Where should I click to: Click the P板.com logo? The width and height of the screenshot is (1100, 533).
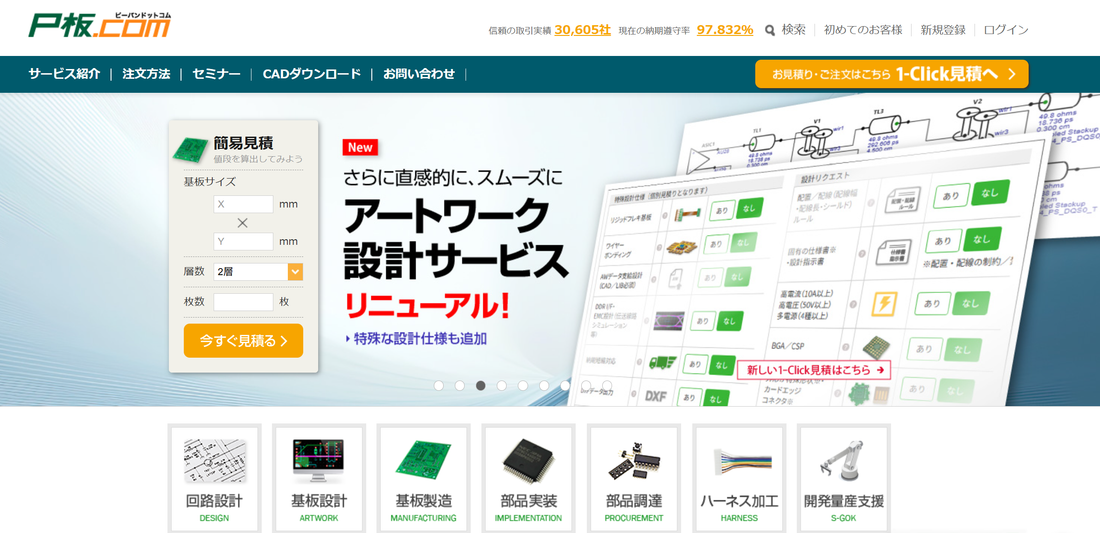pyautogui.click(x=99, y=25)
